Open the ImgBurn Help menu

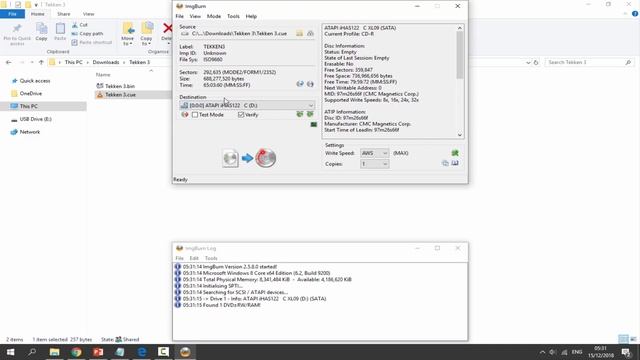pos(251,16)
